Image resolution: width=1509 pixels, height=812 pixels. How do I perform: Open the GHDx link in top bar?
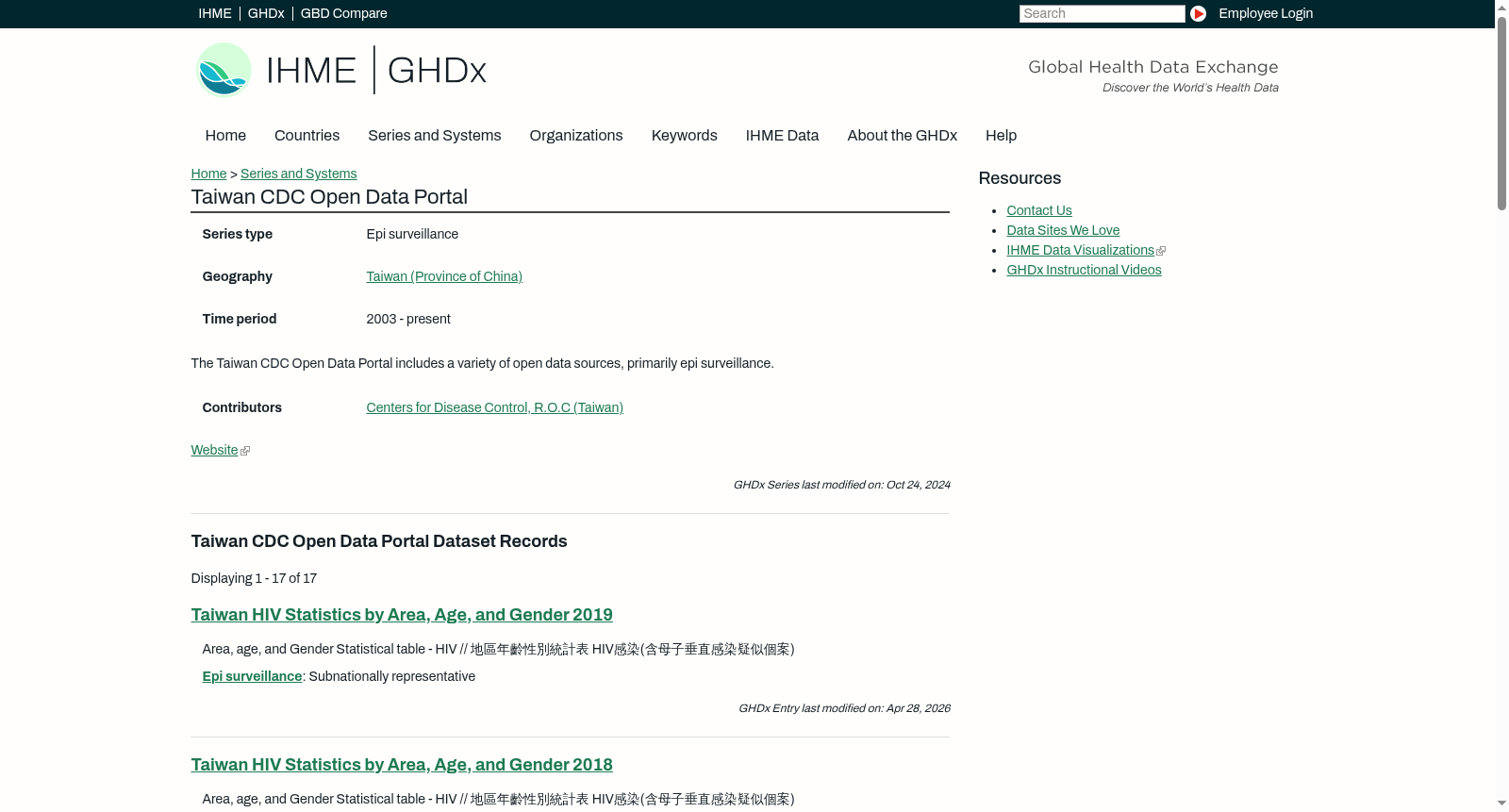pos(266,13)
